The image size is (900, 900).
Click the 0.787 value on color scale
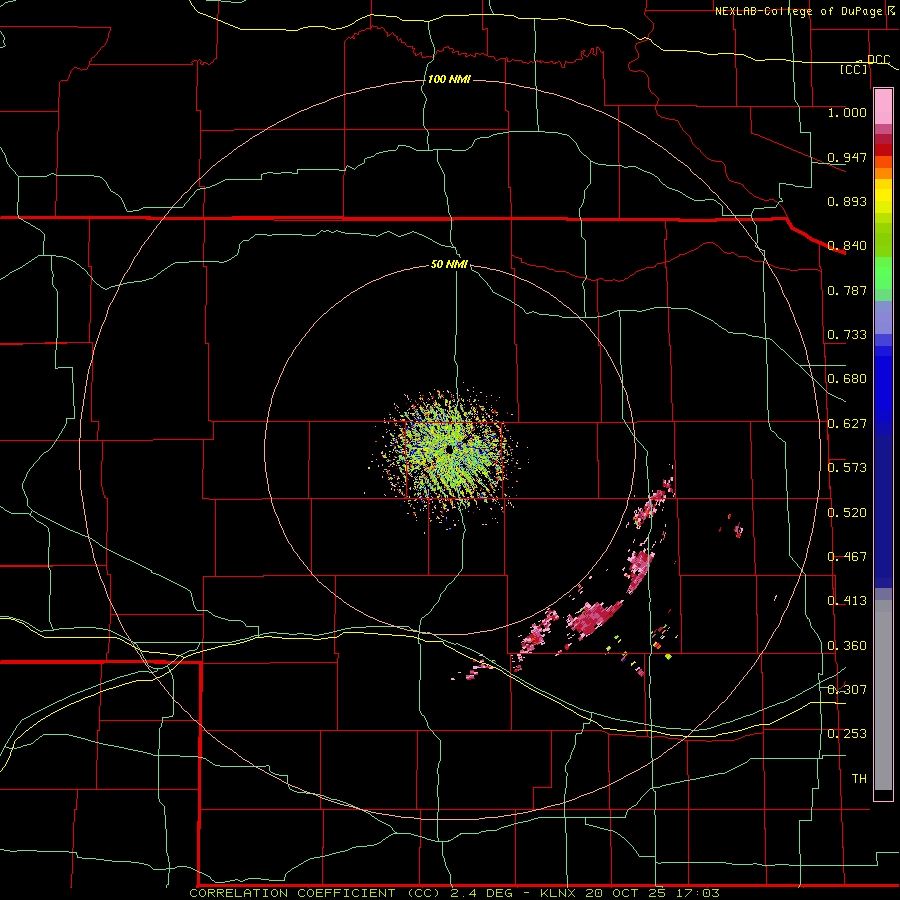click(x=847, y=290)
